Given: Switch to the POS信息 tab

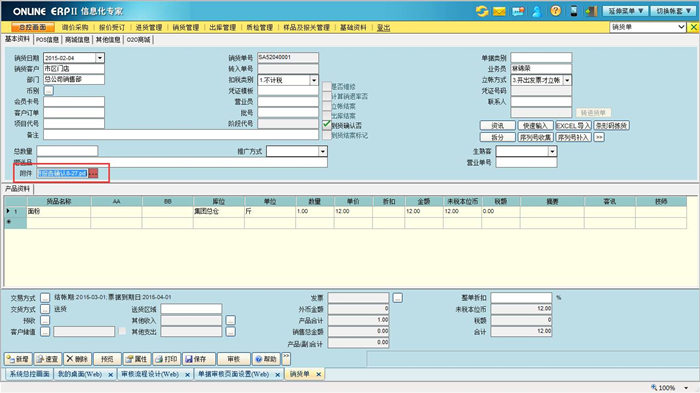Looking at the screenshot, I should point(47,40).
